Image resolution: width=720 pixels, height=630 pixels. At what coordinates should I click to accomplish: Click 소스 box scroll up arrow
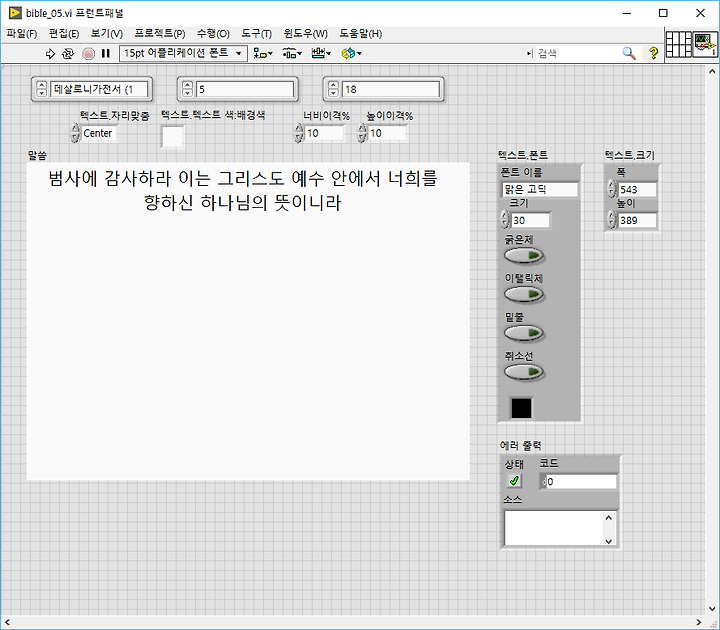click(609, 518)
